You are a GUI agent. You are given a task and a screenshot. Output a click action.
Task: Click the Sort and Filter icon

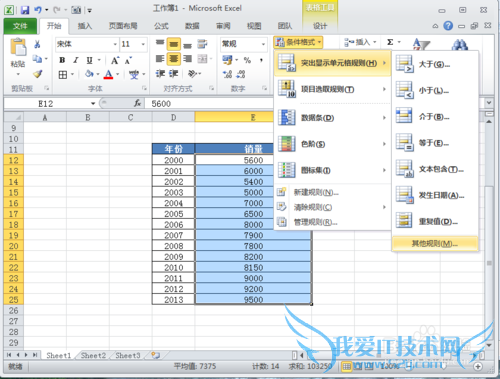pyautogui.click(x=421, y=45)
